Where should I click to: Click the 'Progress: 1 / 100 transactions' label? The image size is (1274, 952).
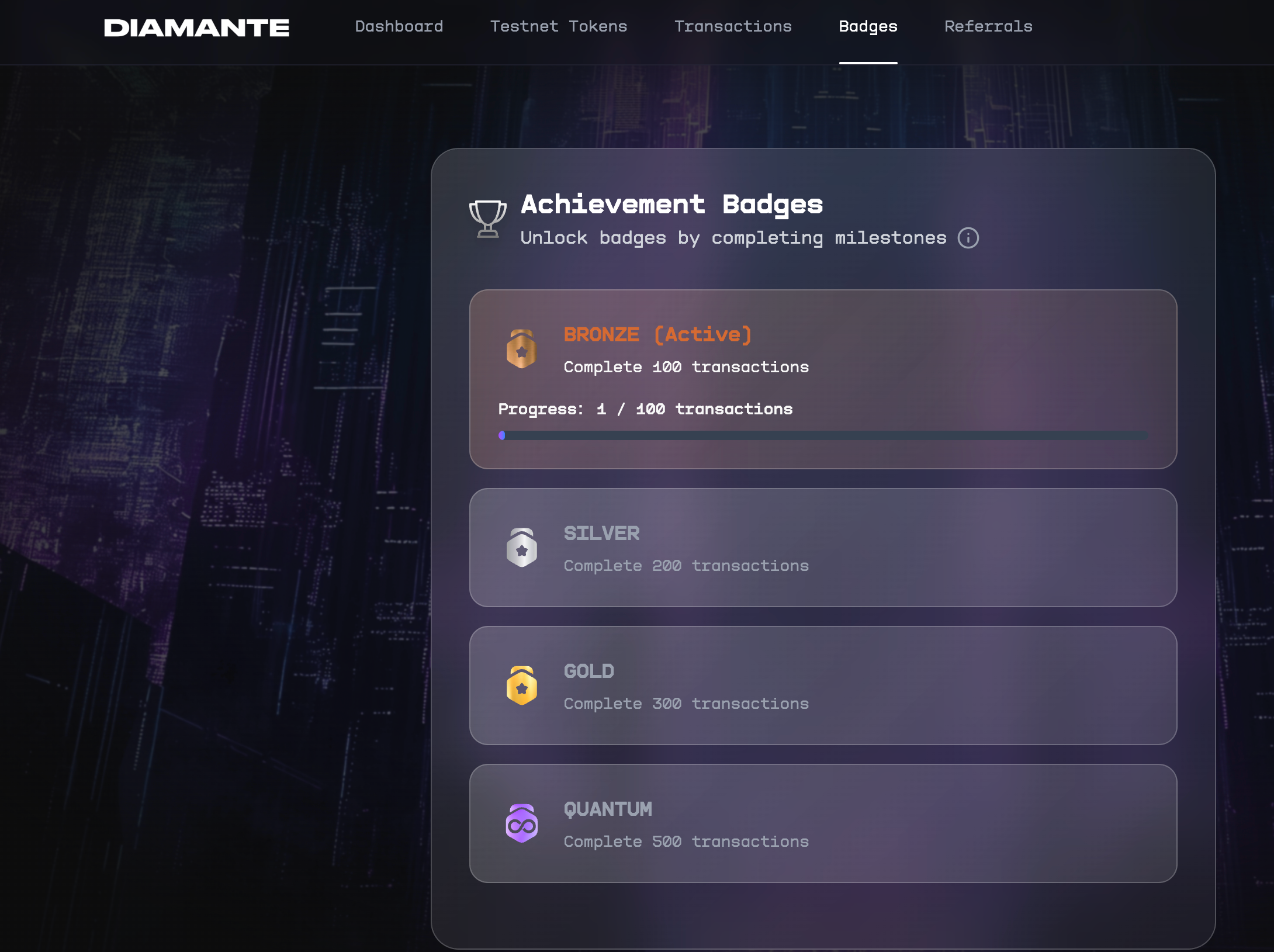click(645, 409)
